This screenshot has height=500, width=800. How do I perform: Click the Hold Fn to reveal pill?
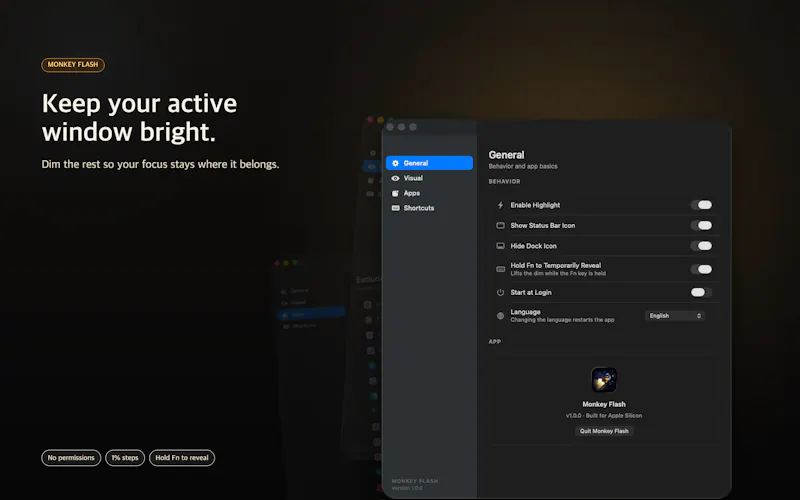(x=182, y=458)
